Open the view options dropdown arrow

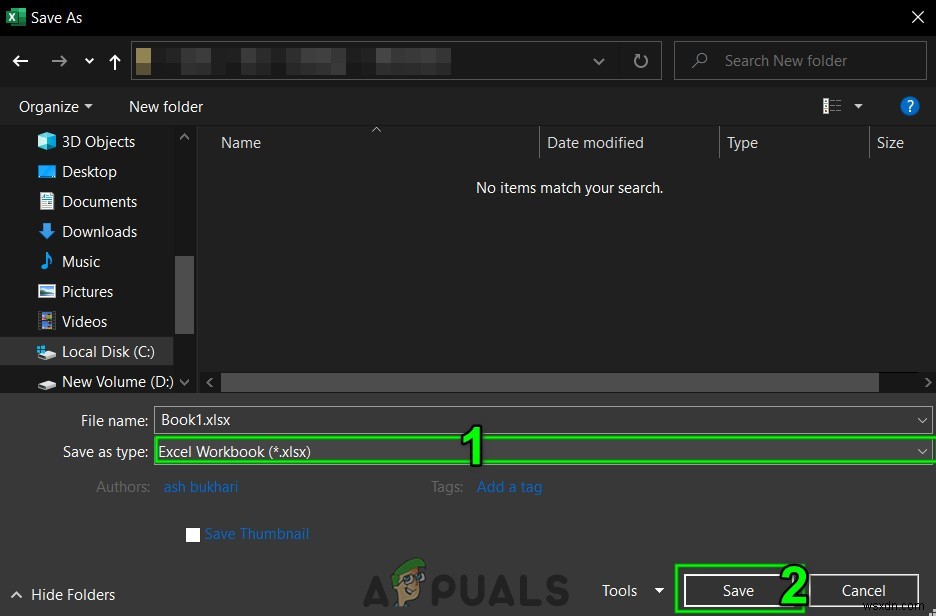858,106
